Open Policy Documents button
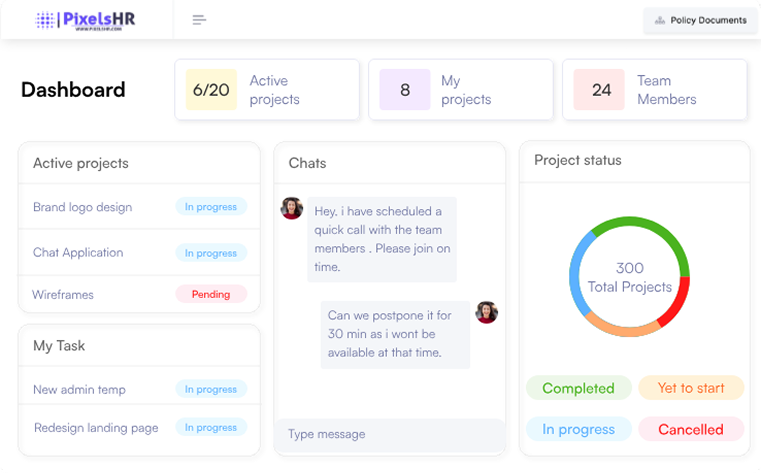This screenshot has height=473, width=761. click(x=700, y=20)
